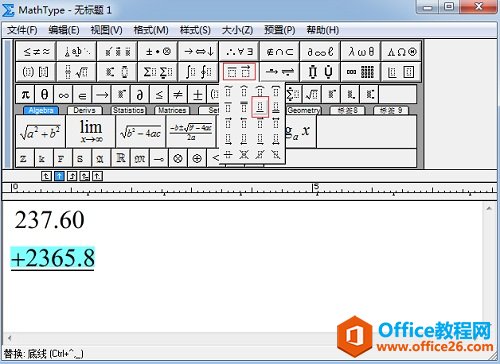
Task: Open the 样式(S) menu
Action: pos(195,30)
